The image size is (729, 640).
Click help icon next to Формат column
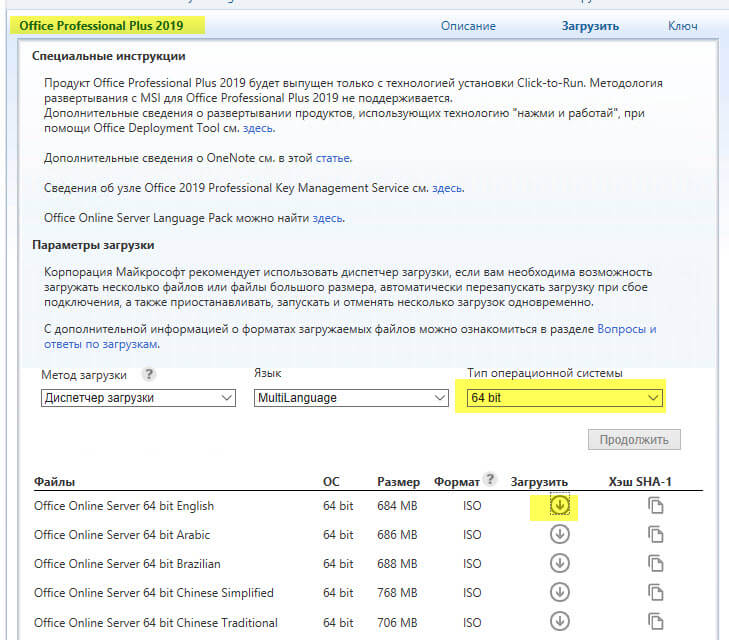click(490, 480)
